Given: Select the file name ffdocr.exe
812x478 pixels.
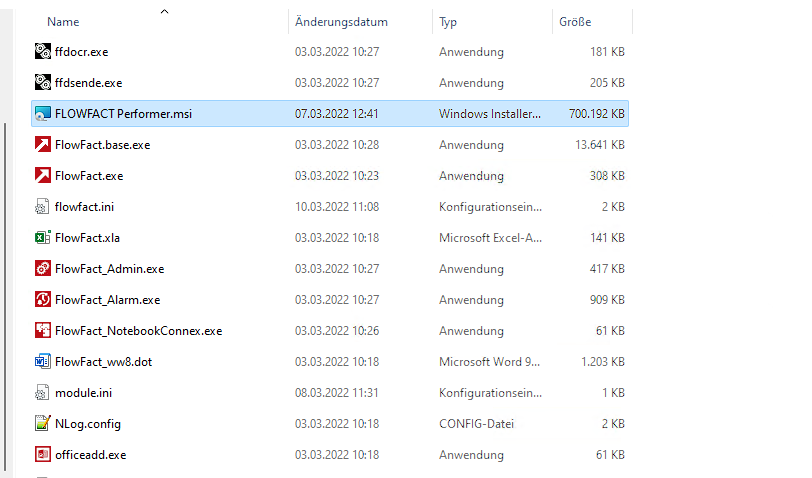Looking at the screenshot, I should 81,52.
